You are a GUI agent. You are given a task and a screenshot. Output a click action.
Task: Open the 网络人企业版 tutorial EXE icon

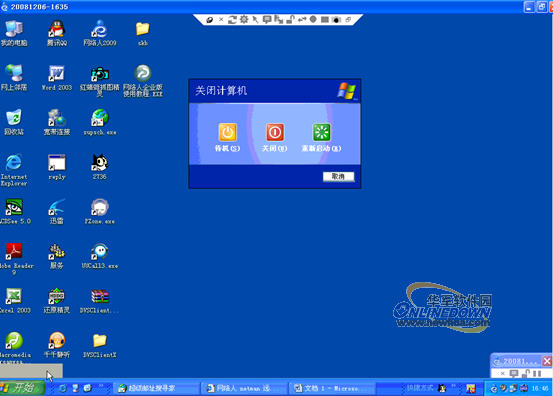coord(143,81)
